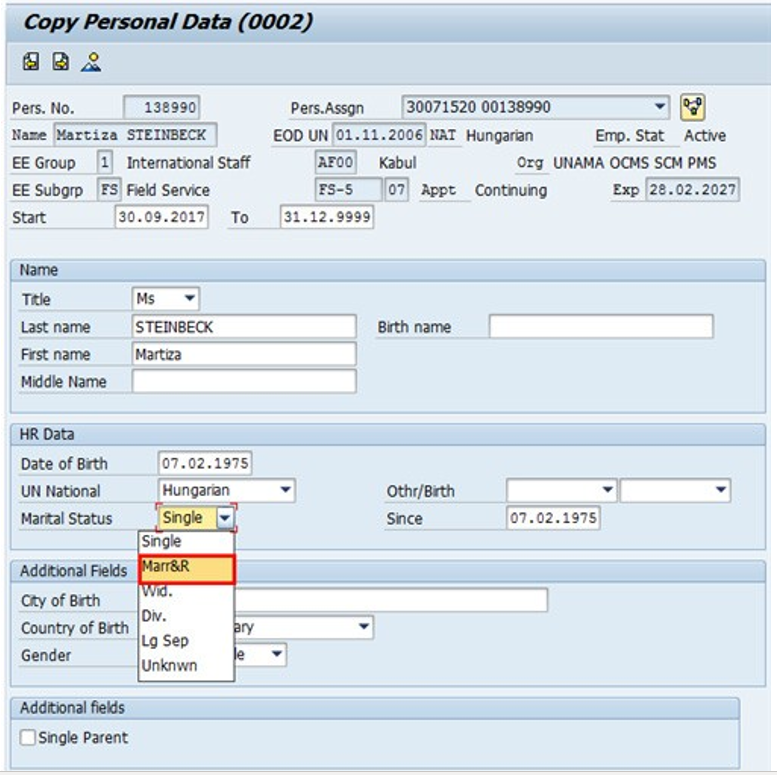This screenshot has width=777, height=775.
Task: Click the 'UNAMA OCMS SCM PMS' org text
Action: pyautogui.click(x=634, y=163)
